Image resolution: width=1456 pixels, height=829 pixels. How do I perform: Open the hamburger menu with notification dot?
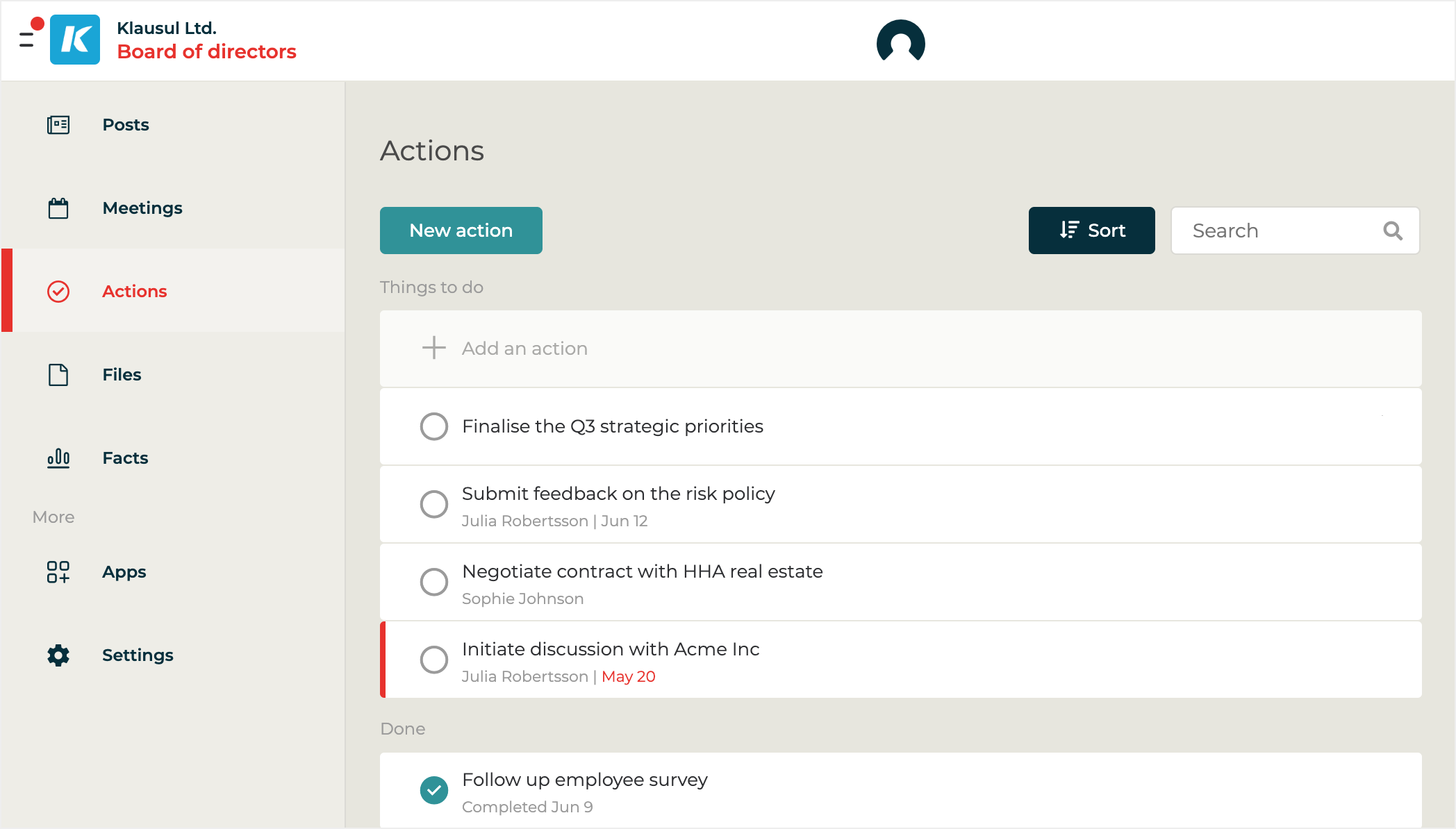28,39
